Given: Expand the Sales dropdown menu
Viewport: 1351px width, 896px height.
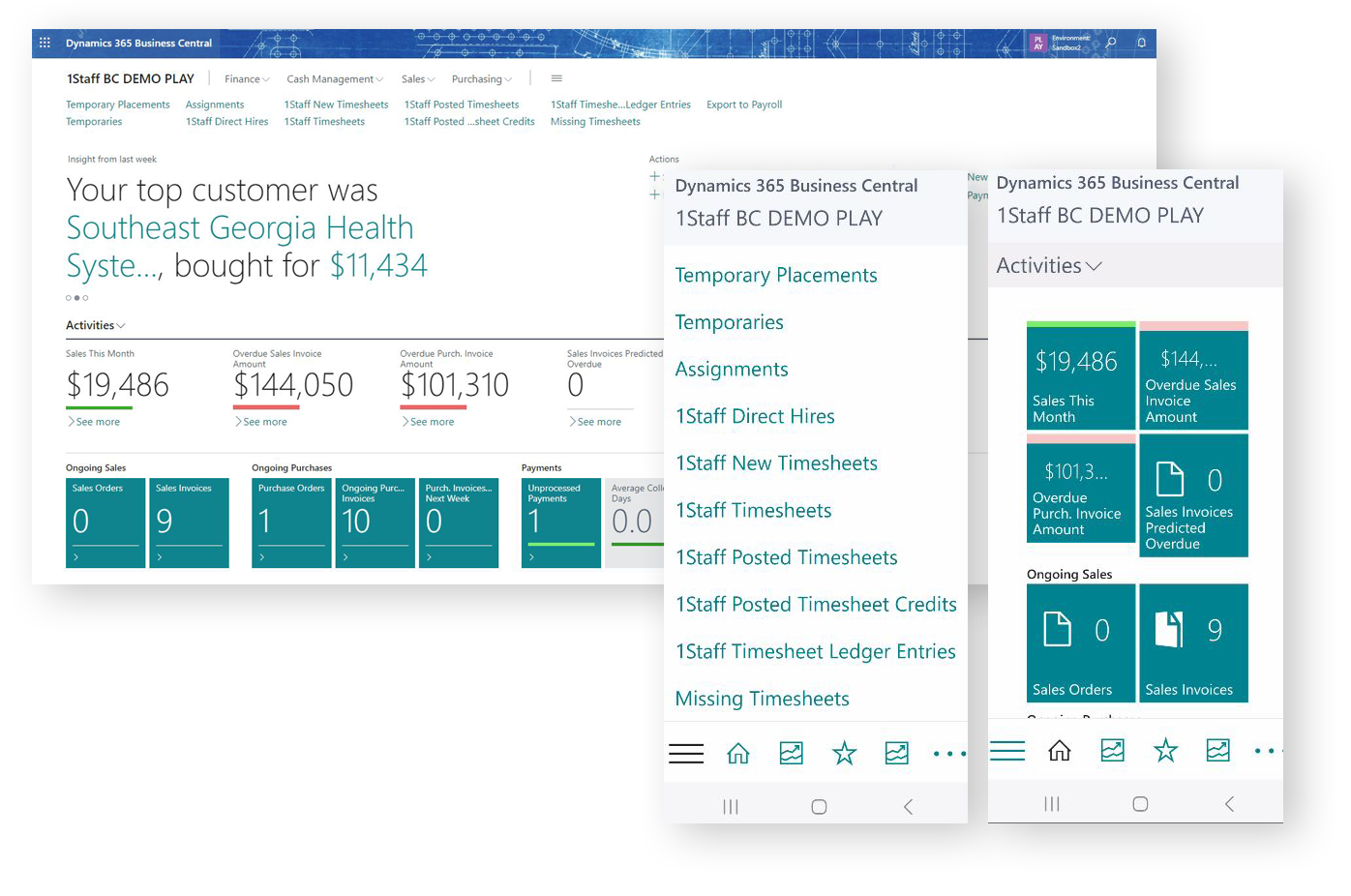Looking at the screenshot, I should tap(418, 79).
